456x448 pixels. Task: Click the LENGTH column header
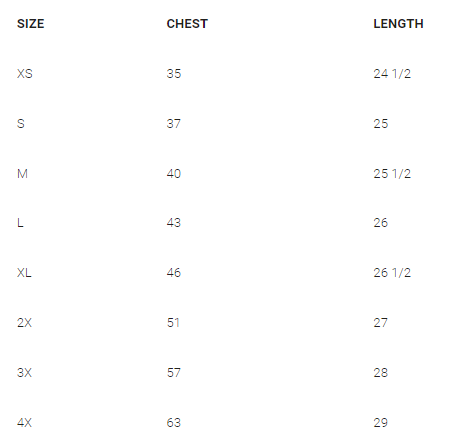pos(398,24)
